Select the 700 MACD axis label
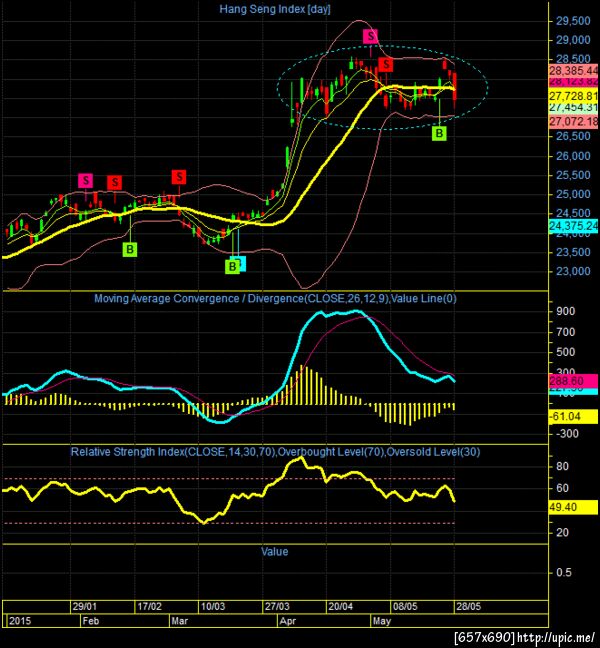This screenshot has width=600, height=648. pos(566,332)
